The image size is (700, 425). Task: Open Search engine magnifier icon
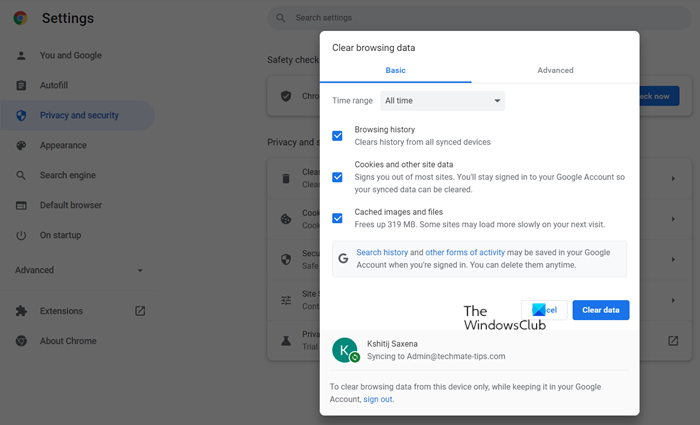pos(21,176)
